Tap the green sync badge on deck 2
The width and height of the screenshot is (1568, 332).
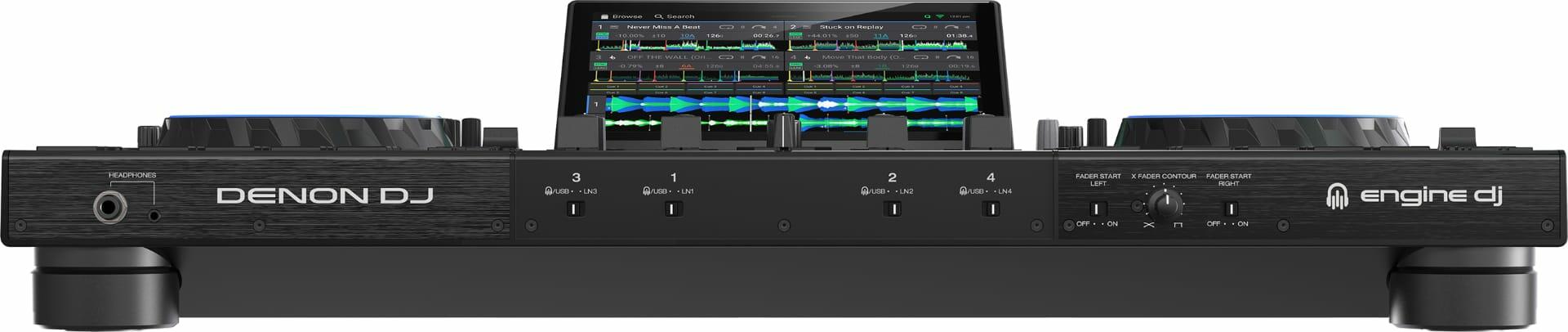[x=795, y=36]
